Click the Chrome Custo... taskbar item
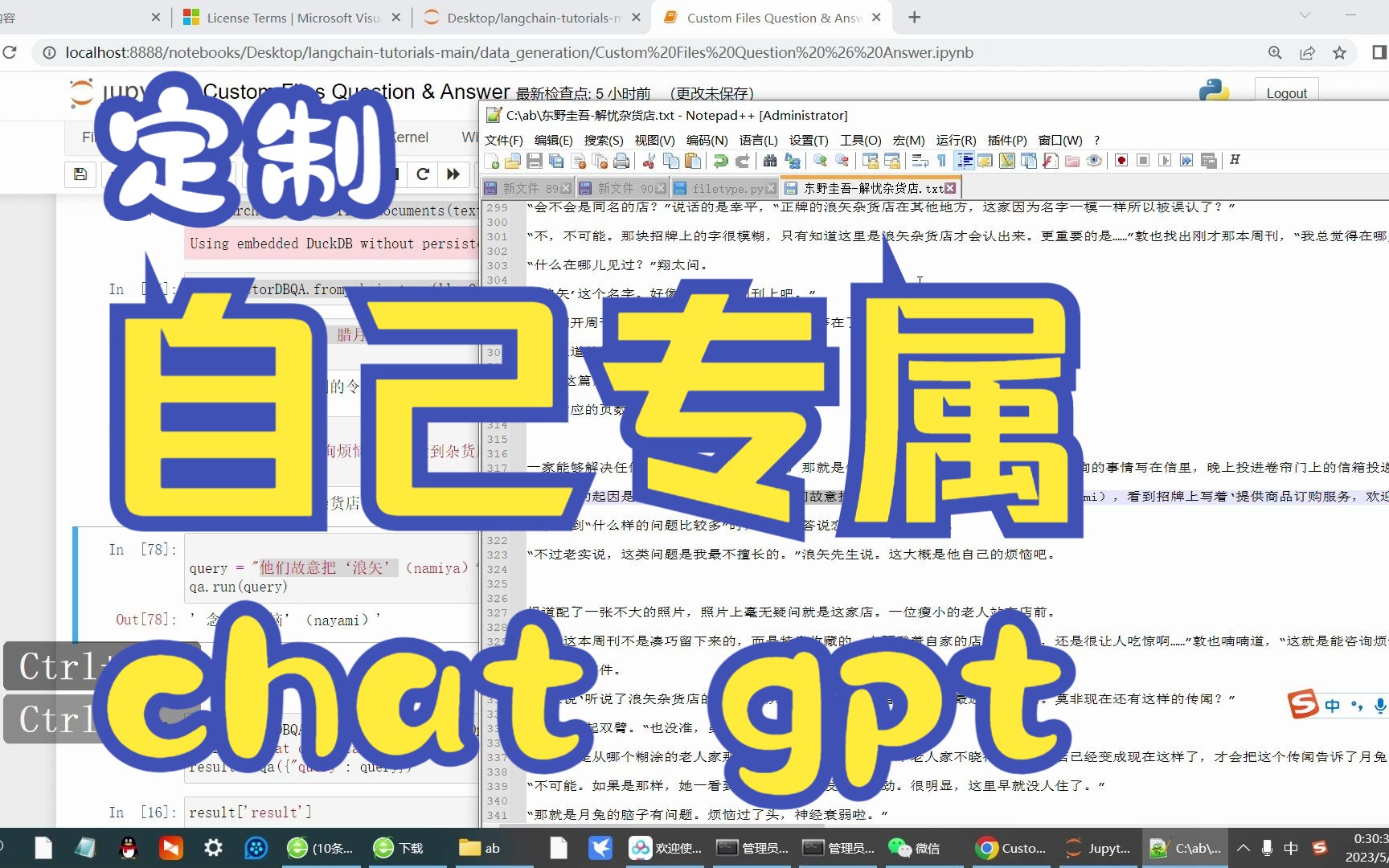Screen dimensions: 1389x868 (x=1012, y=848)
